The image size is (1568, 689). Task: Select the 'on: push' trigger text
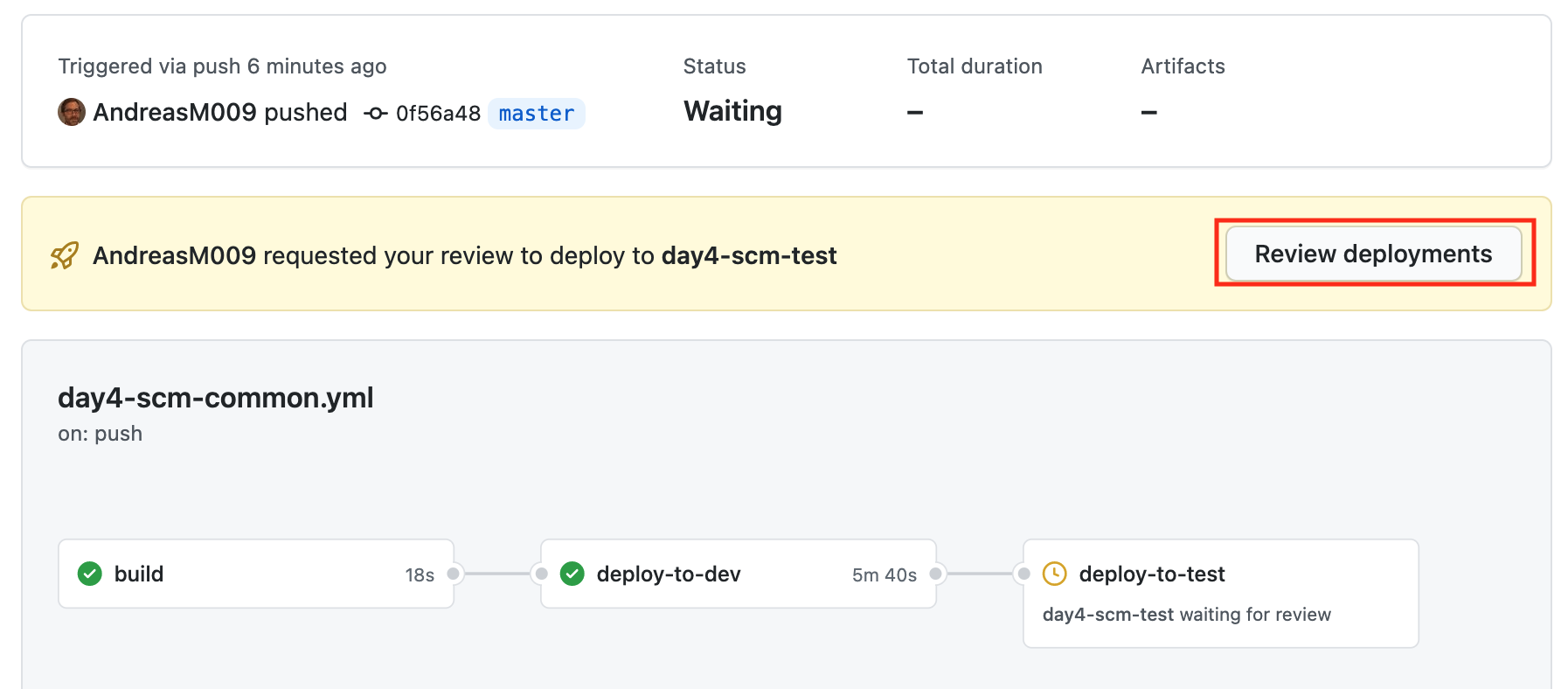(x=101, y=434)
